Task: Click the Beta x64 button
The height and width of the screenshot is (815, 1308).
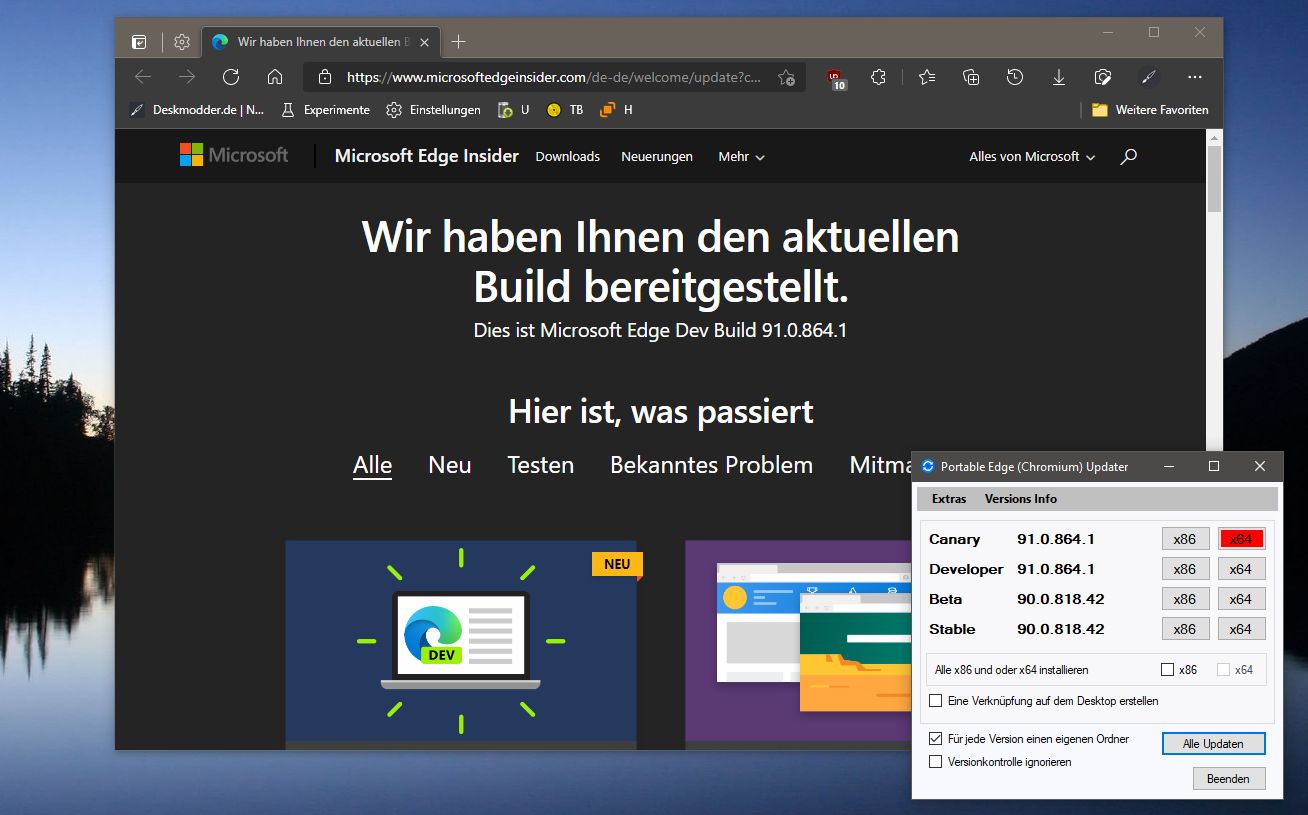Action: [1241, 599]
